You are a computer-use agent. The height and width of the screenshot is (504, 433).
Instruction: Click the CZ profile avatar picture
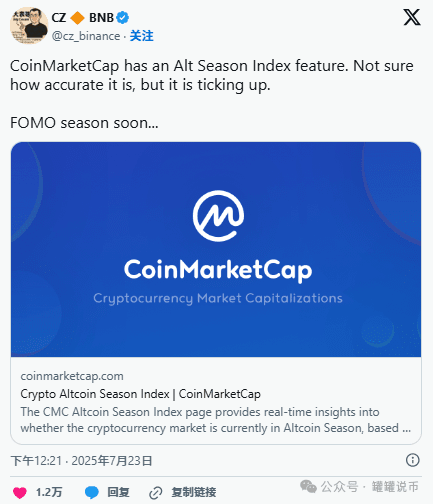coord(29,26)
